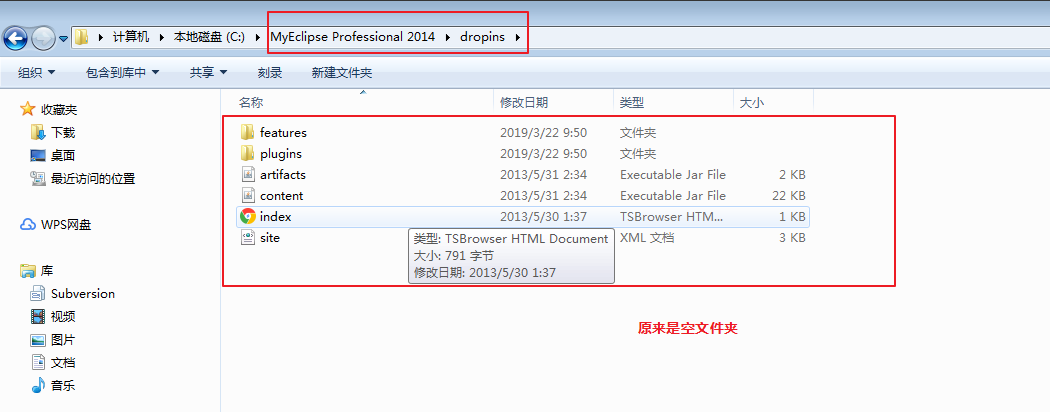Open WPS网盘 in the navigation pane

point(66,224)
